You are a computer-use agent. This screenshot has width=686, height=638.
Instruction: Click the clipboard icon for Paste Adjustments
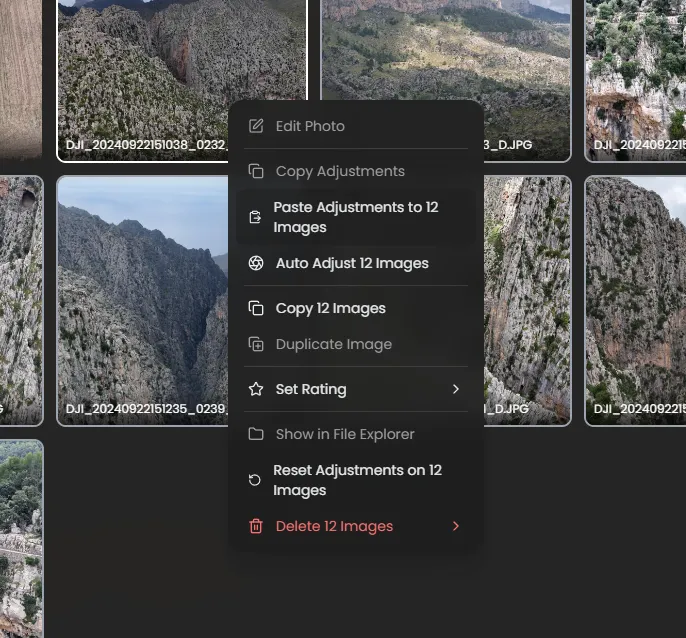(256, 217)
